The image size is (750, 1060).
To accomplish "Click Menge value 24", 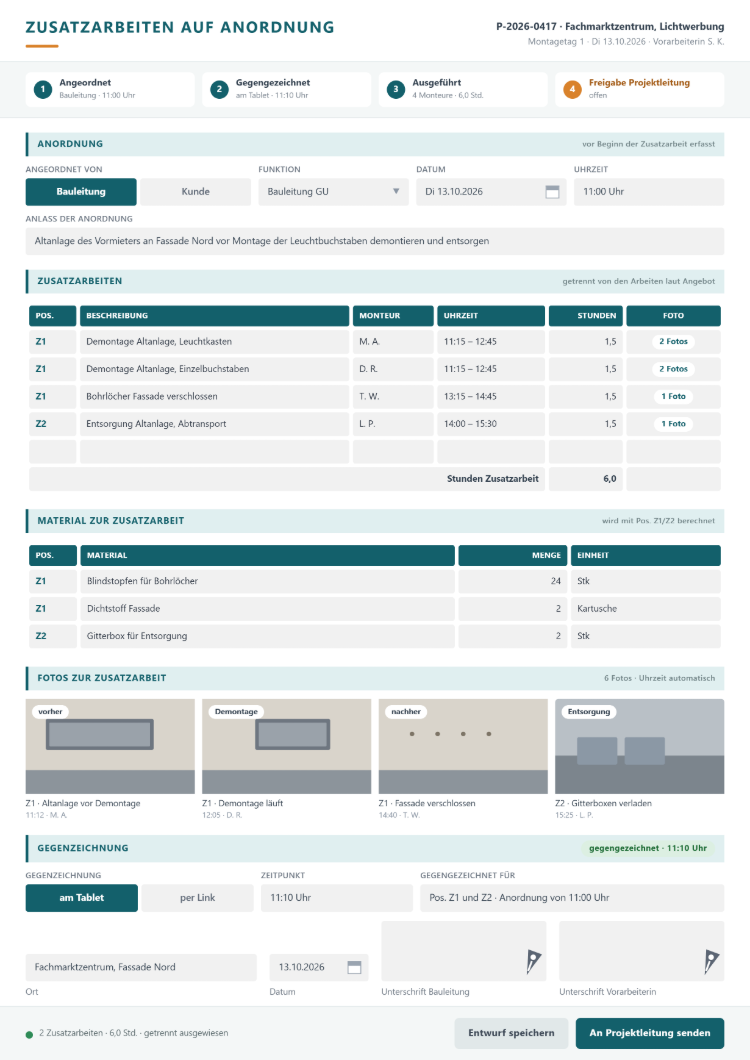I will coord(513,581).
